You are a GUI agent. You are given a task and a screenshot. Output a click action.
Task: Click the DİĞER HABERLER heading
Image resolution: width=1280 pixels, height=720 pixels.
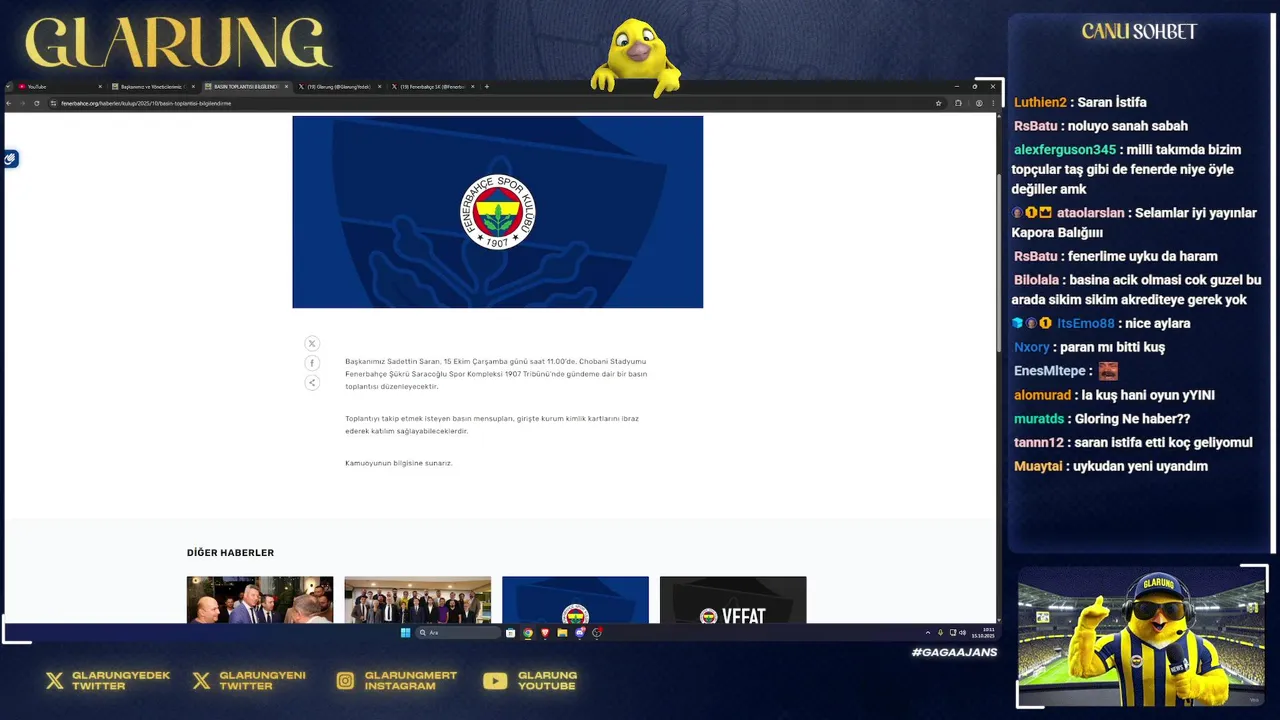pyautogui.click(x=230, y=553)
